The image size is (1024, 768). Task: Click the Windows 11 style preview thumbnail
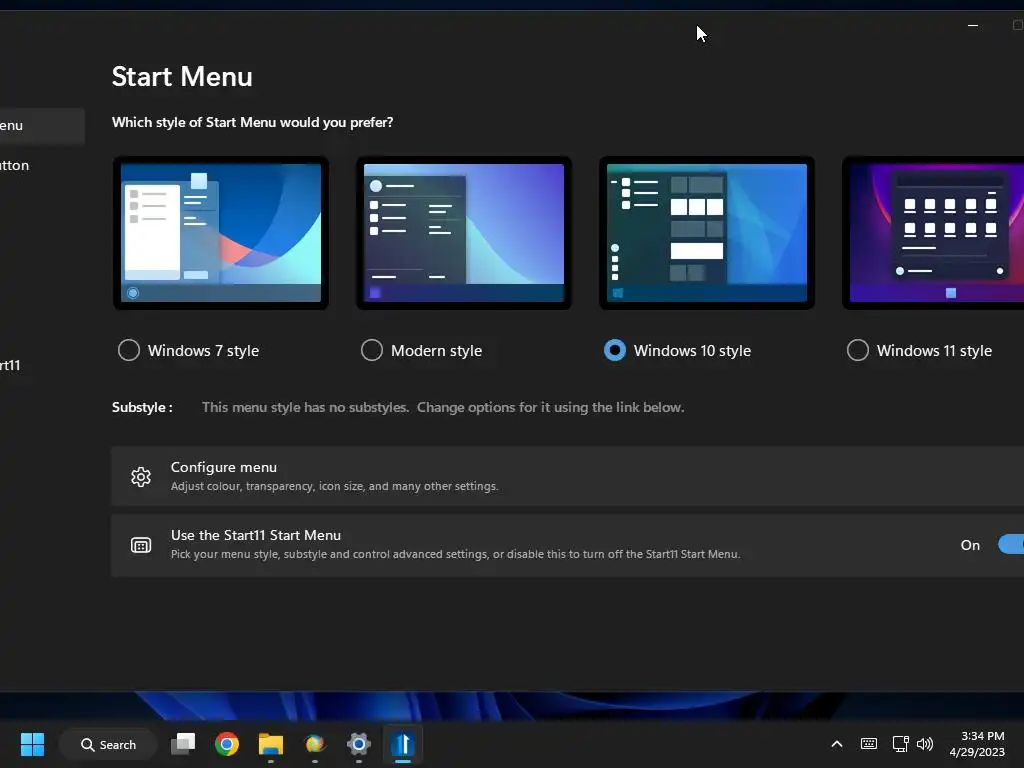click(x=933, y=233)
